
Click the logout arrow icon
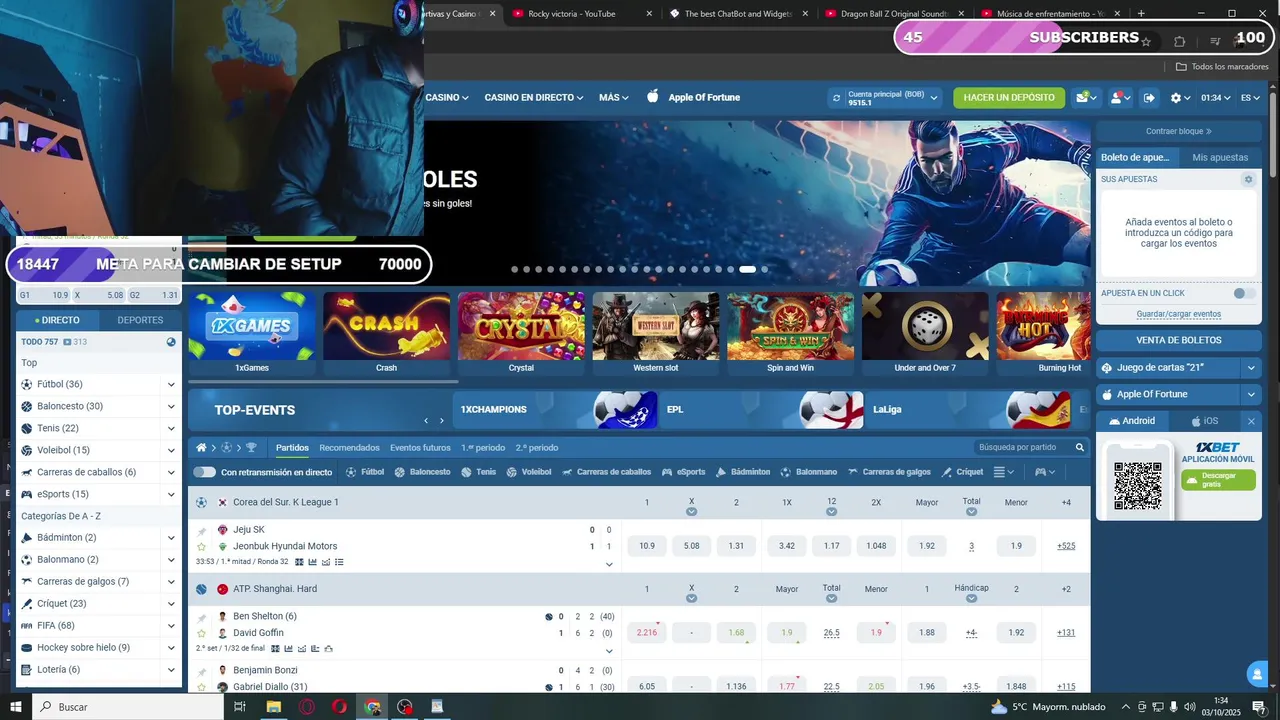1149,98
